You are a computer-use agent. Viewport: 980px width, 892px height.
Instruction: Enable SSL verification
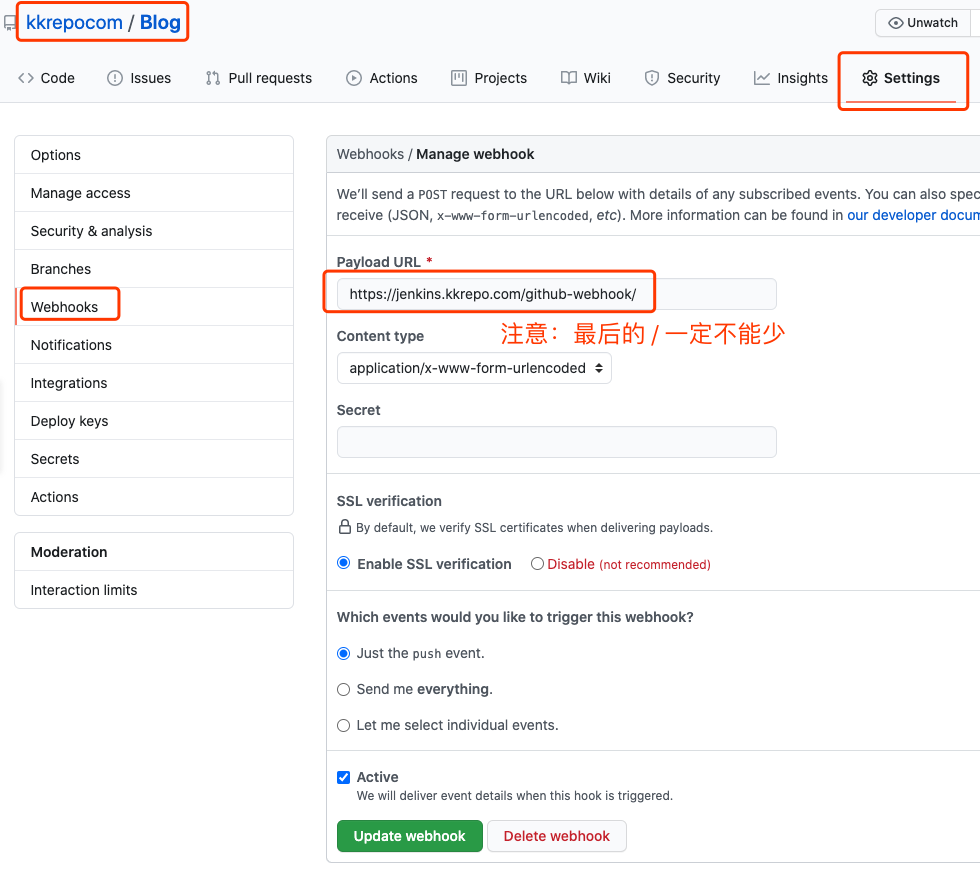343,563
